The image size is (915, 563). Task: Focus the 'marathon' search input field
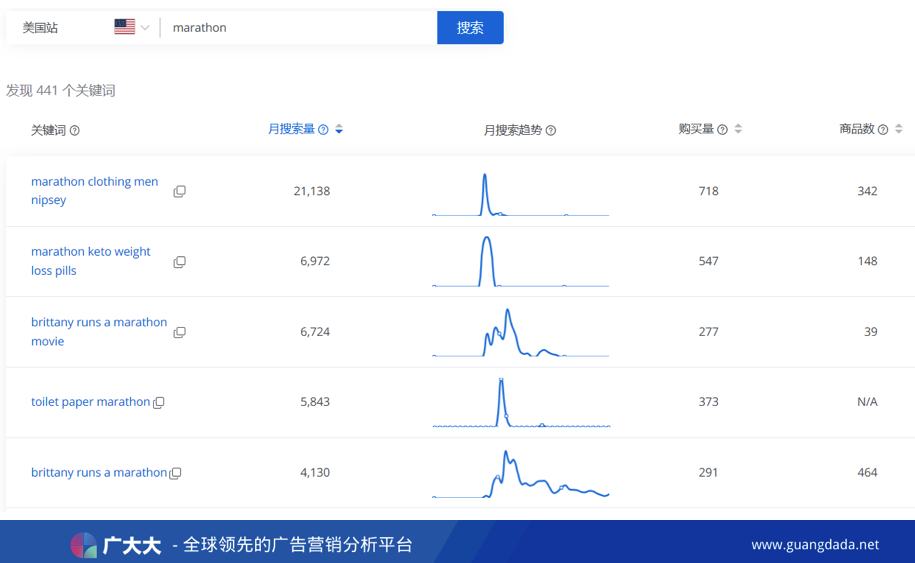pyautogui.click(x=298, y=28)
